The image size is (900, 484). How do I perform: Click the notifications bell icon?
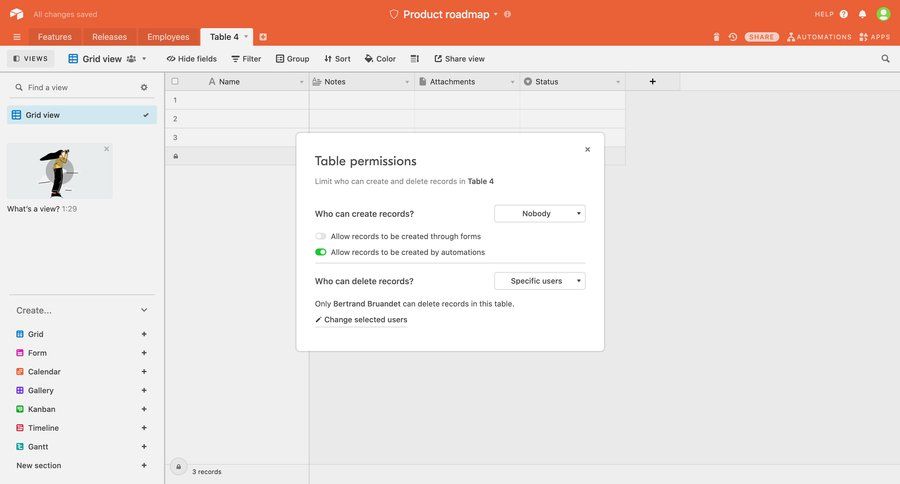[x=862, y=14]
